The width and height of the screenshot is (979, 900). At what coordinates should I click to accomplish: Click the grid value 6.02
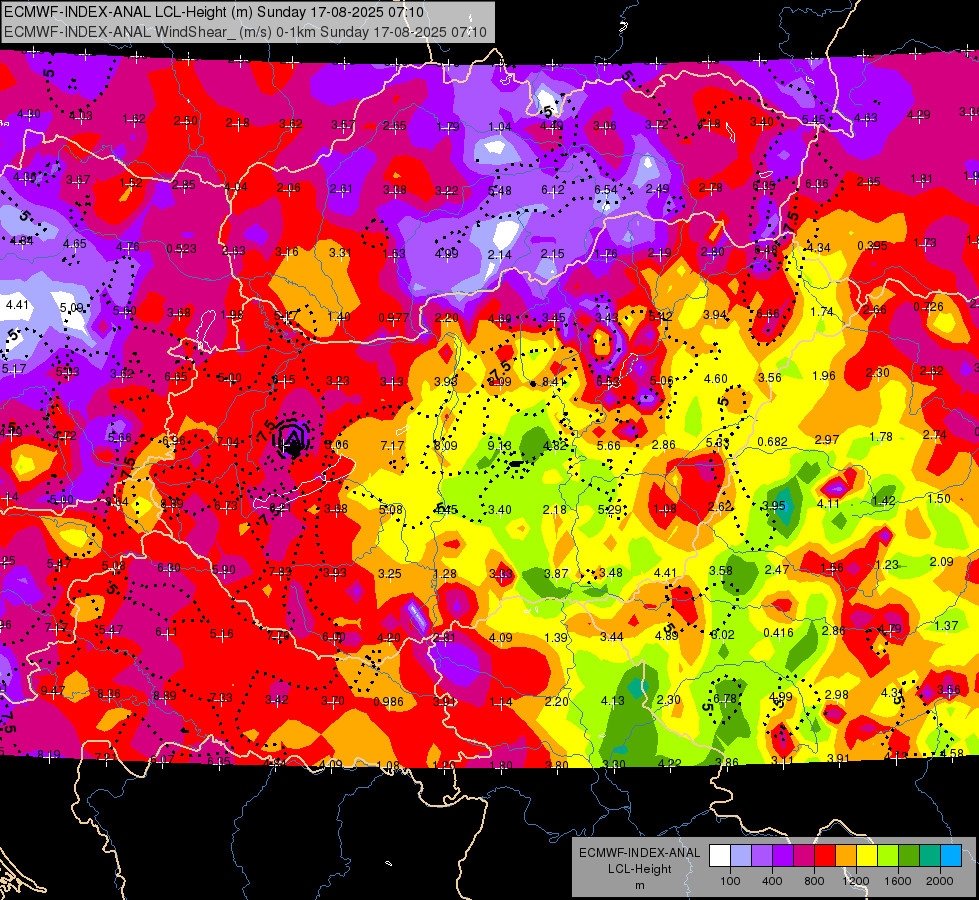[x=722, y=635]
